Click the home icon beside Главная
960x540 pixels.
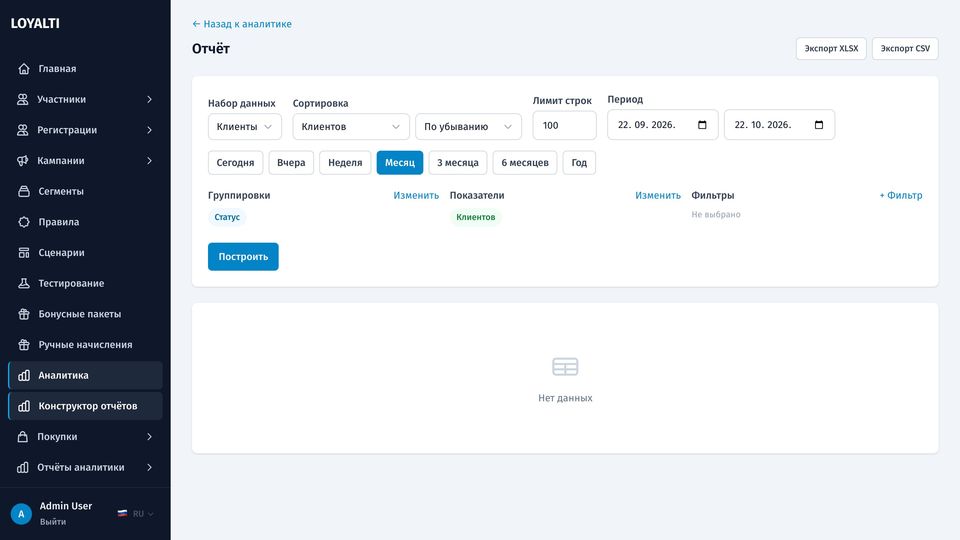click(24, 69)
